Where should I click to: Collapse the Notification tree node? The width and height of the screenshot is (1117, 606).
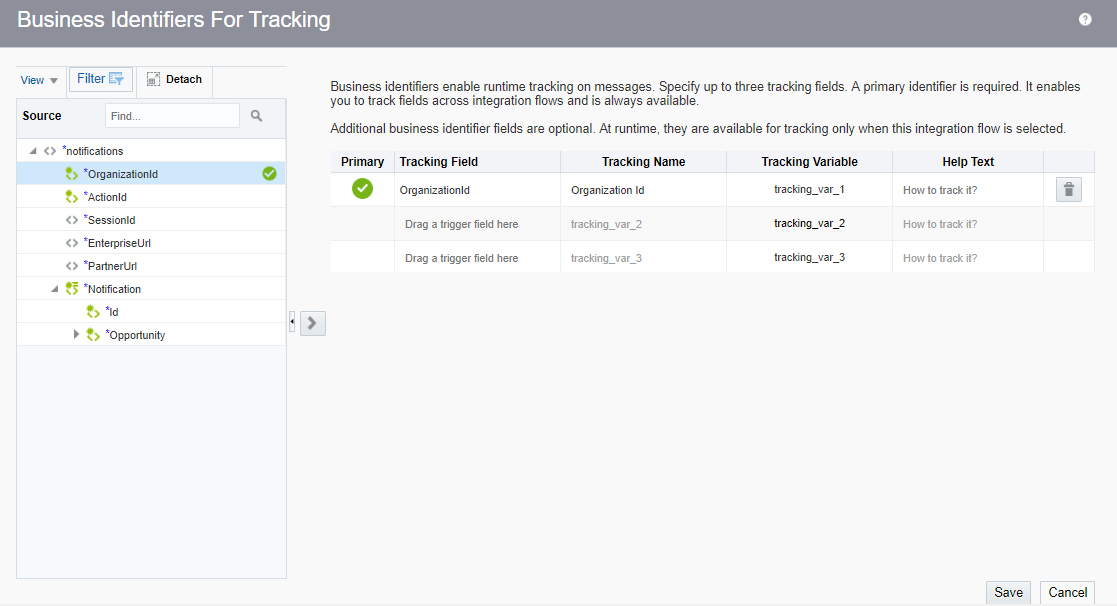click(54, 288)
